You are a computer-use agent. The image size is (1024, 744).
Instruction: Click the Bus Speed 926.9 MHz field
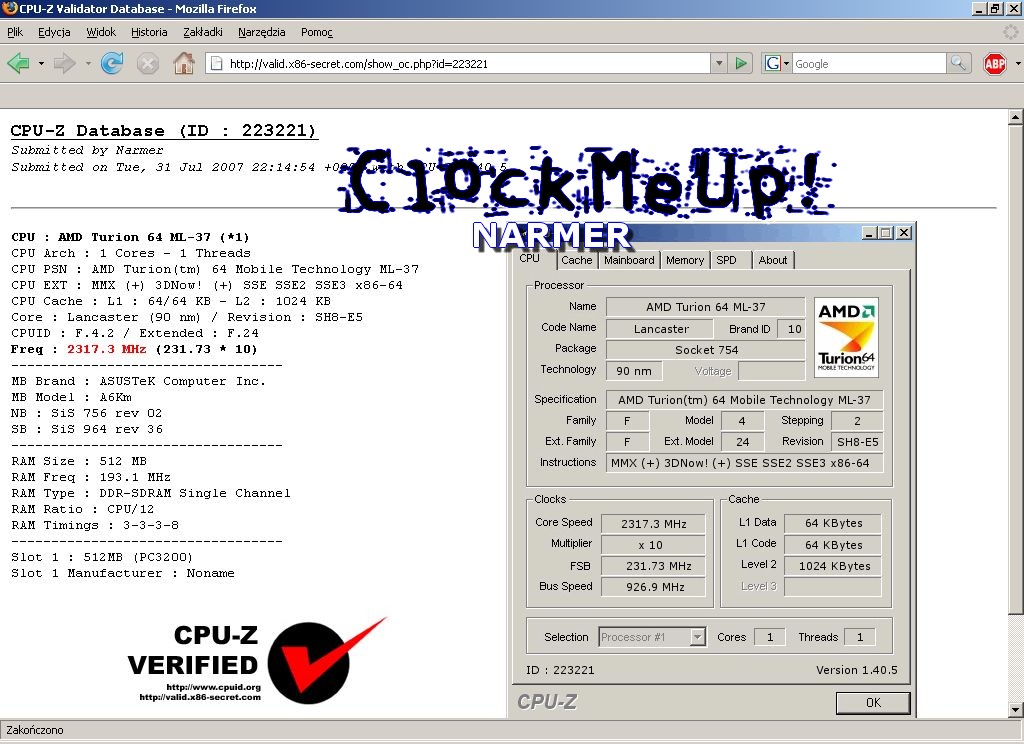coord(653,587)
